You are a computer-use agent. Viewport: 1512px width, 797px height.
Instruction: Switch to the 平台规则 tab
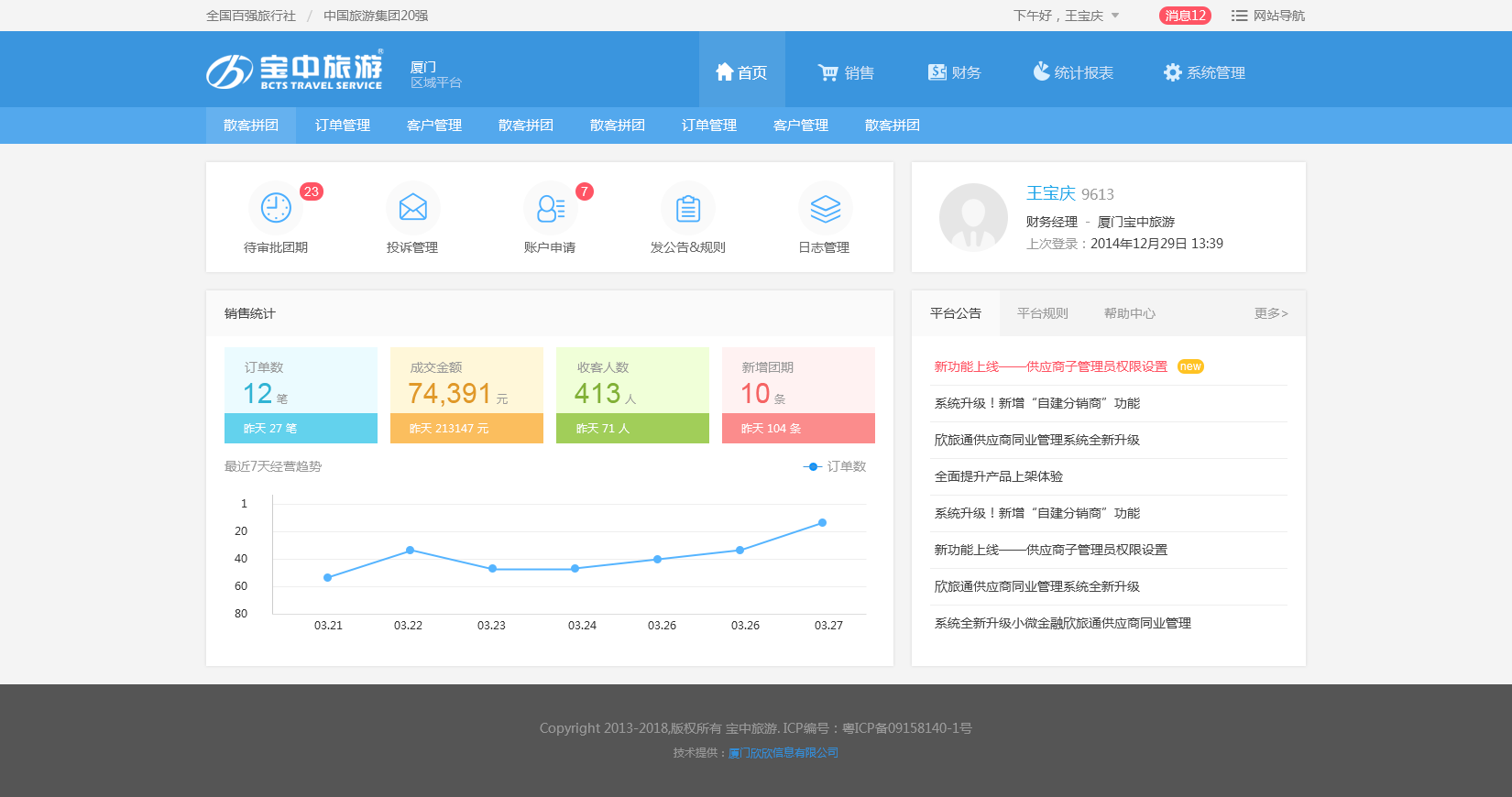1043,313
